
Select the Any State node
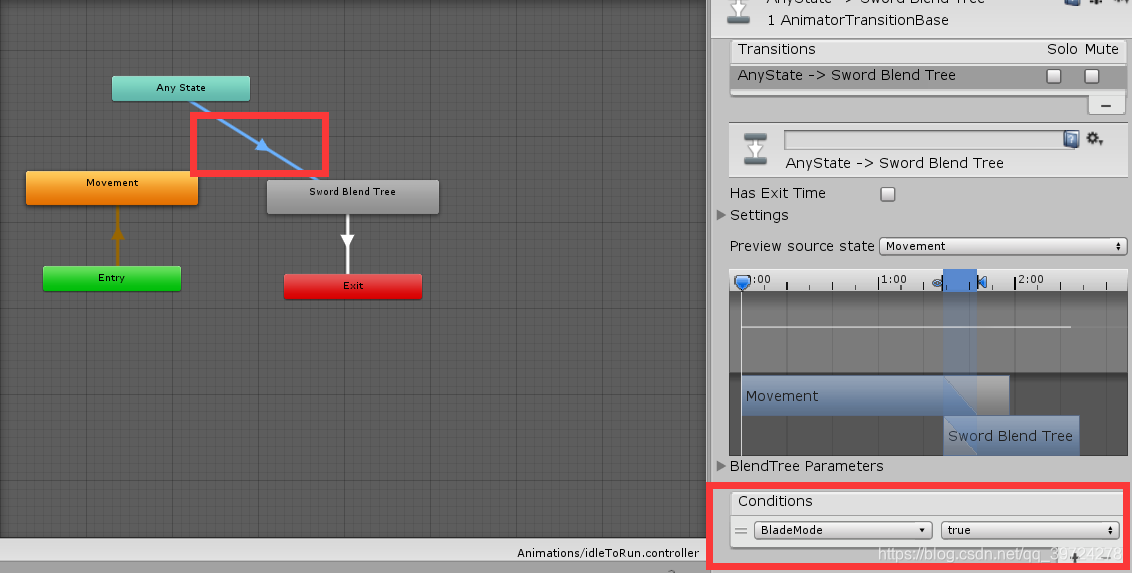click(x=180, y=88)
